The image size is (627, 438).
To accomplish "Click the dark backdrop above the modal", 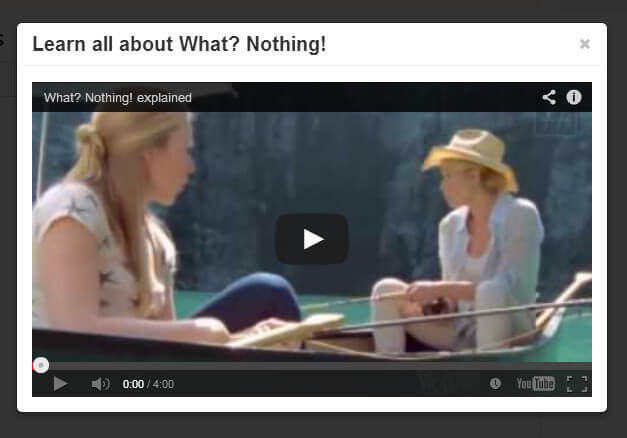I will [x=312, y=11].
